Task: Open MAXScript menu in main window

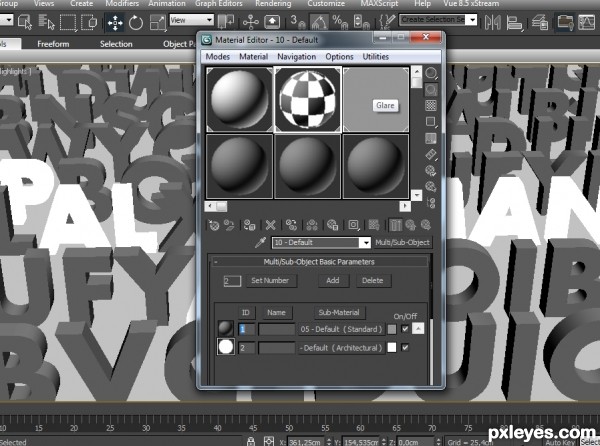Action: coord(379,4)
